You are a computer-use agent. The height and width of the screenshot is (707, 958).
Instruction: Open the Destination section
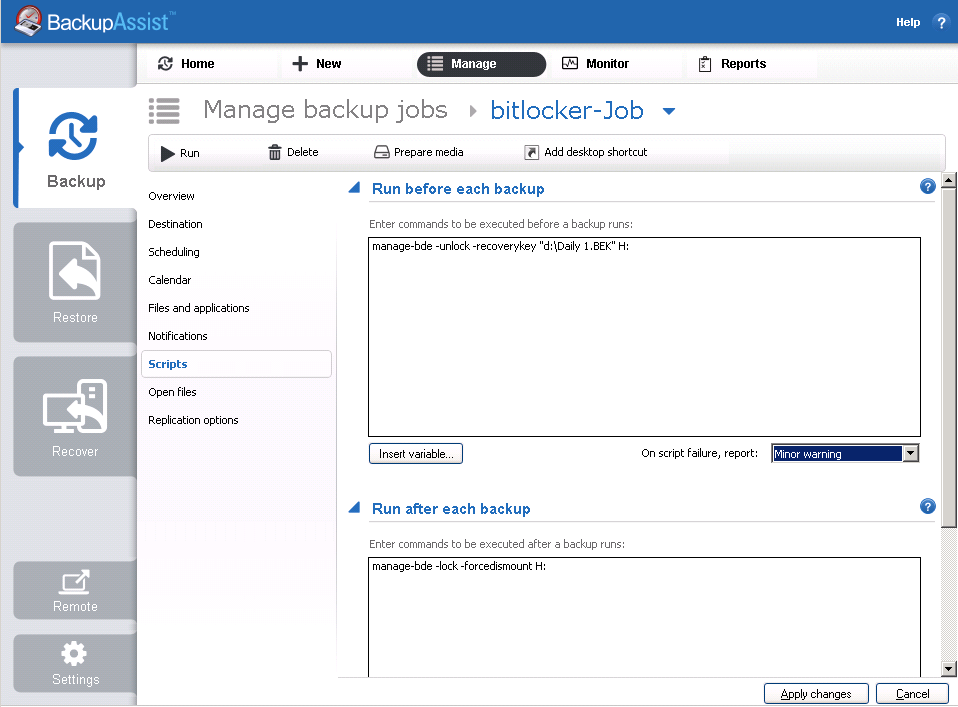(175, 224)
